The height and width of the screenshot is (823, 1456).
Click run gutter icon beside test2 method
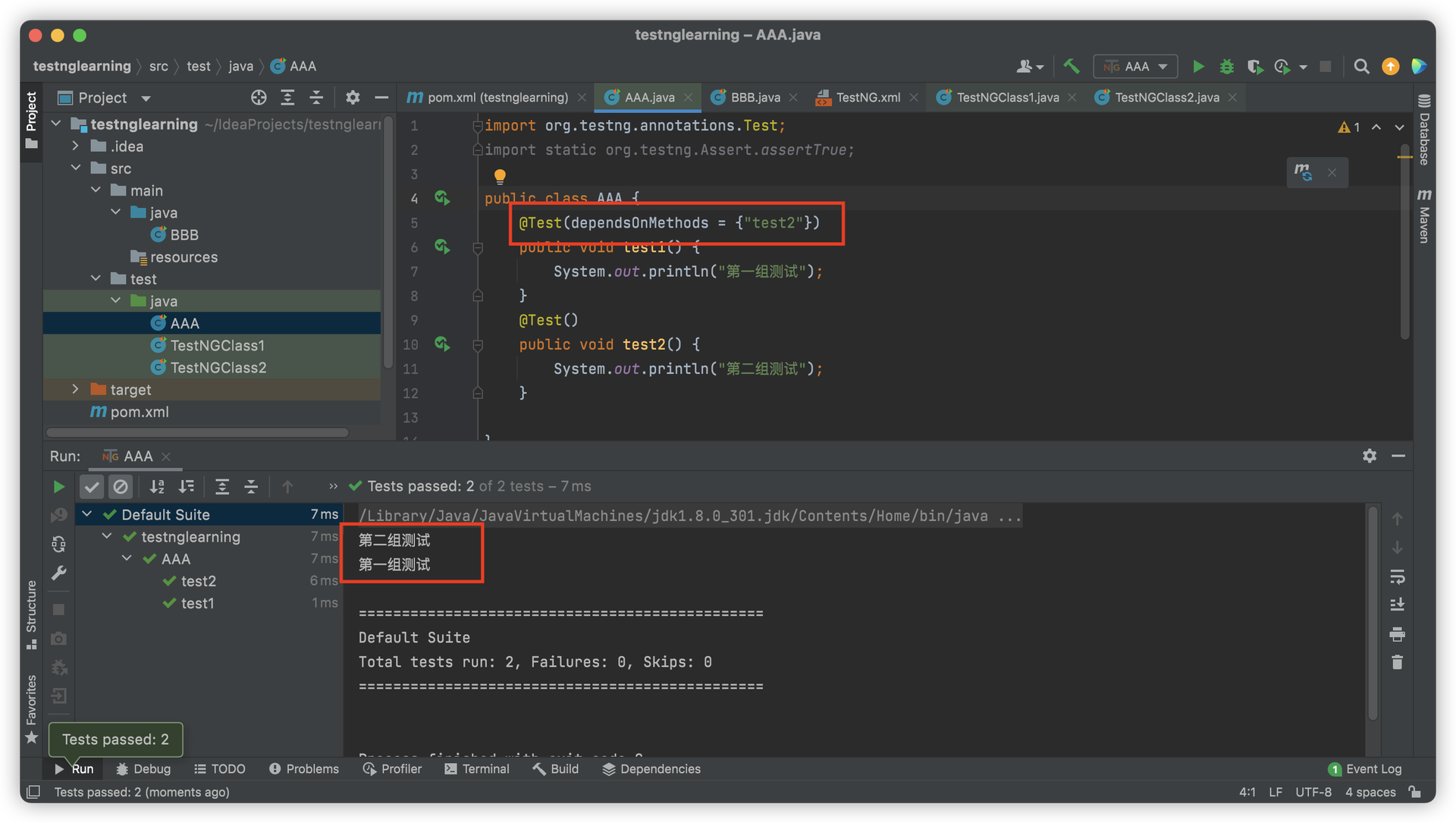pyautogui.click(x=442, y=344)
